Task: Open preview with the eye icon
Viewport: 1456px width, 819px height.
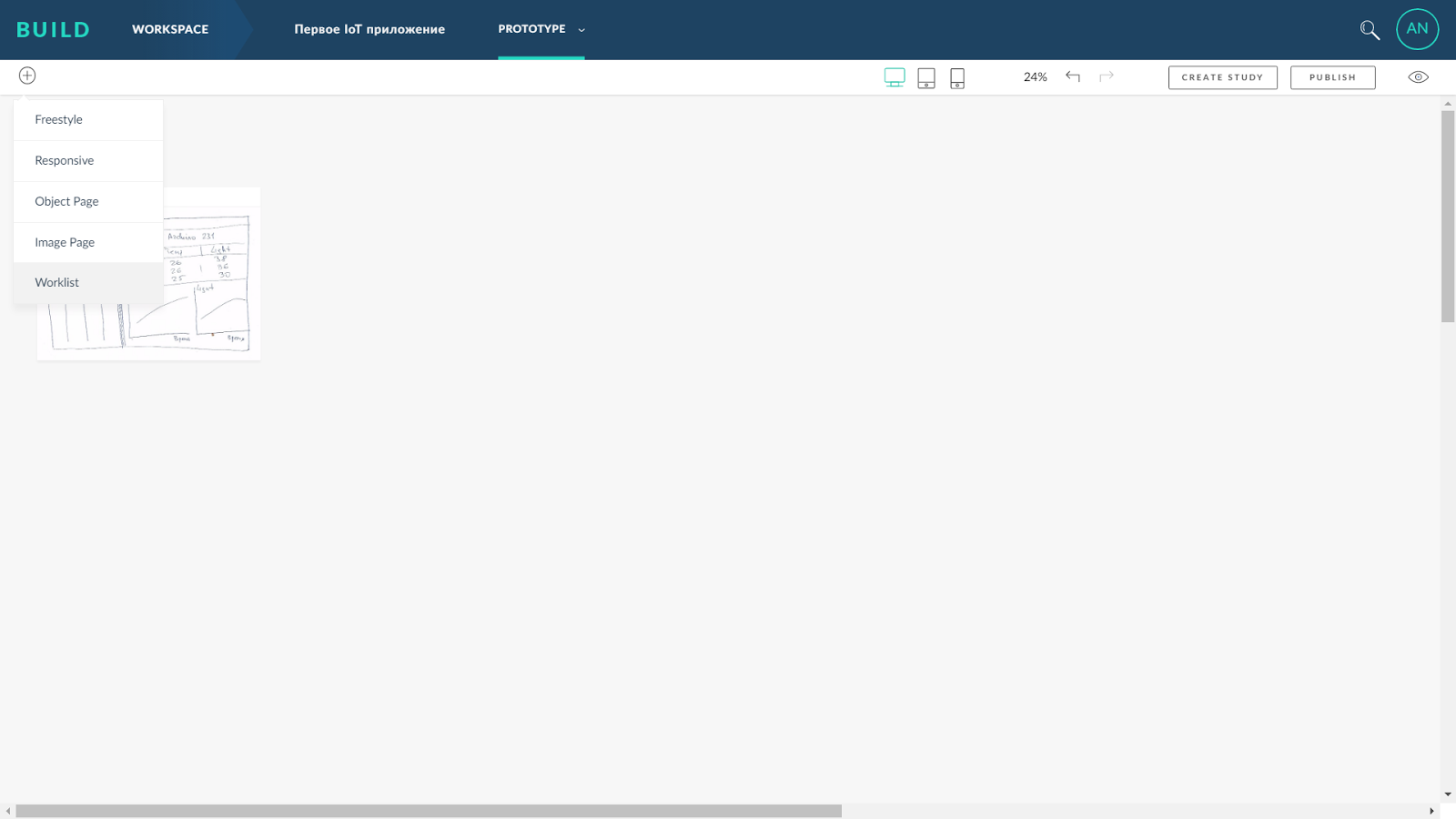Action: (1417, 76)
